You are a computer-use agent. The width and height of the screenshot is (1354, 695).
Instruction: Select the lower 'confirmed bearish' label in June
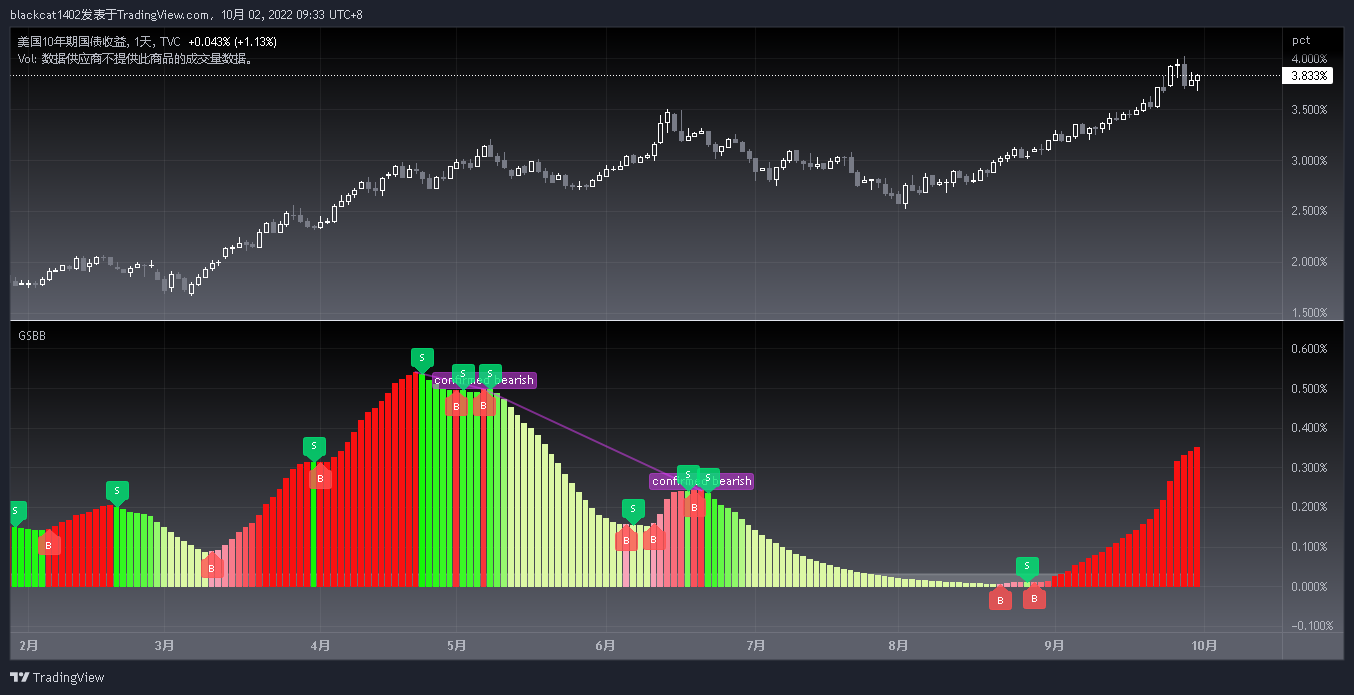click(x=701, y=481)
